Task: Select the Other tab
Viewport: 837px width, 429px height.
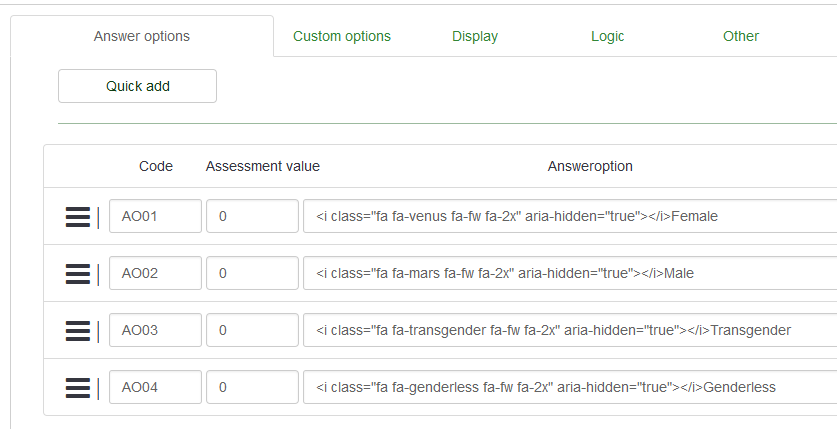Action: 741,36
